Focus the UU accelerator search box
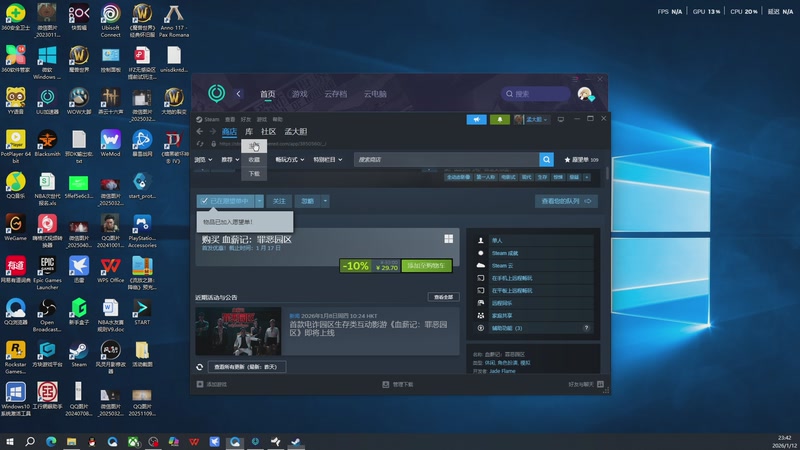This screenshot has width=800, height=450. 536,94
